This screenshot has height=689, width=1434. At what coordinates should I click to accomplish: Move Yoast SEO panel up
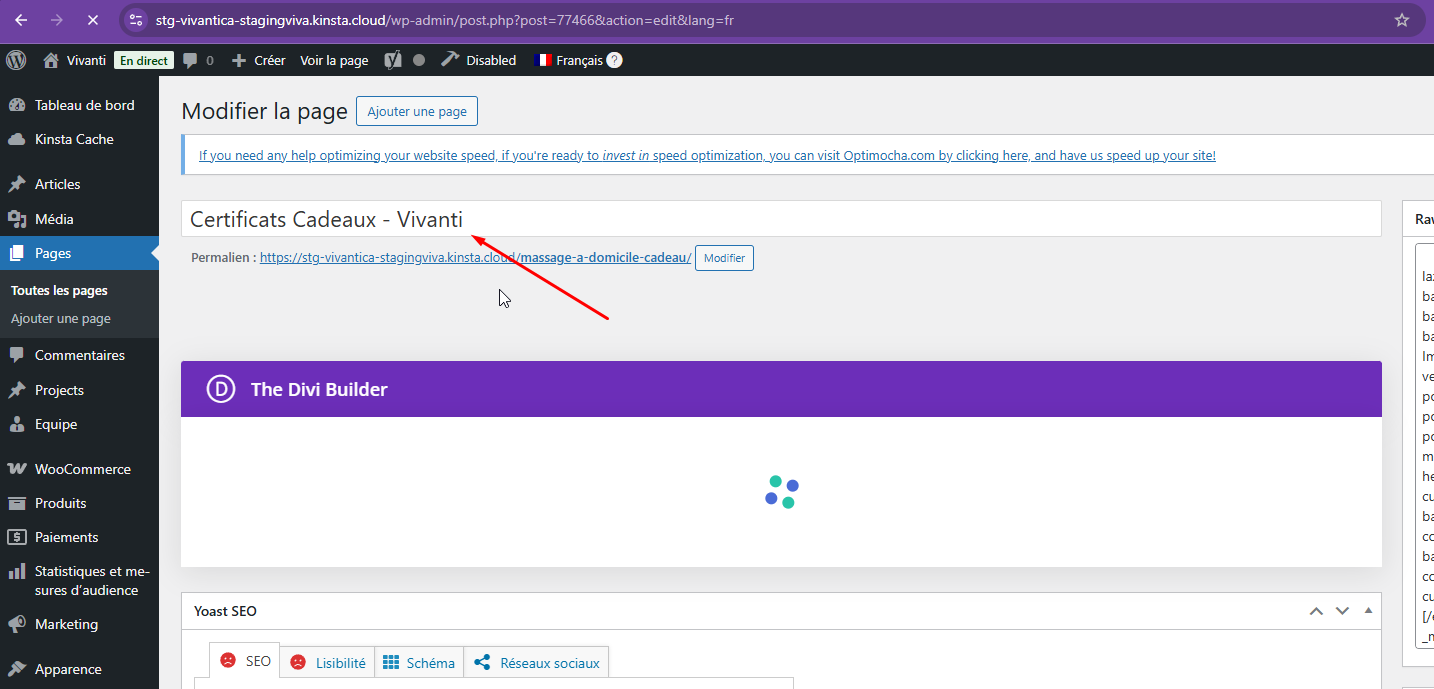pos(1316,610)
